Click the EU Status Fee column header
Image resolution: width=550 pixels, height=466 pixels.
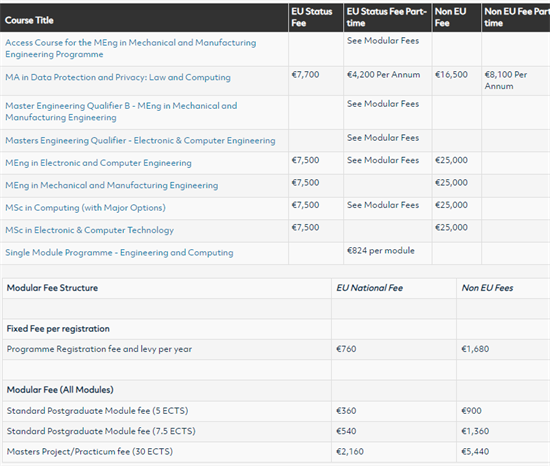(311, 17)
